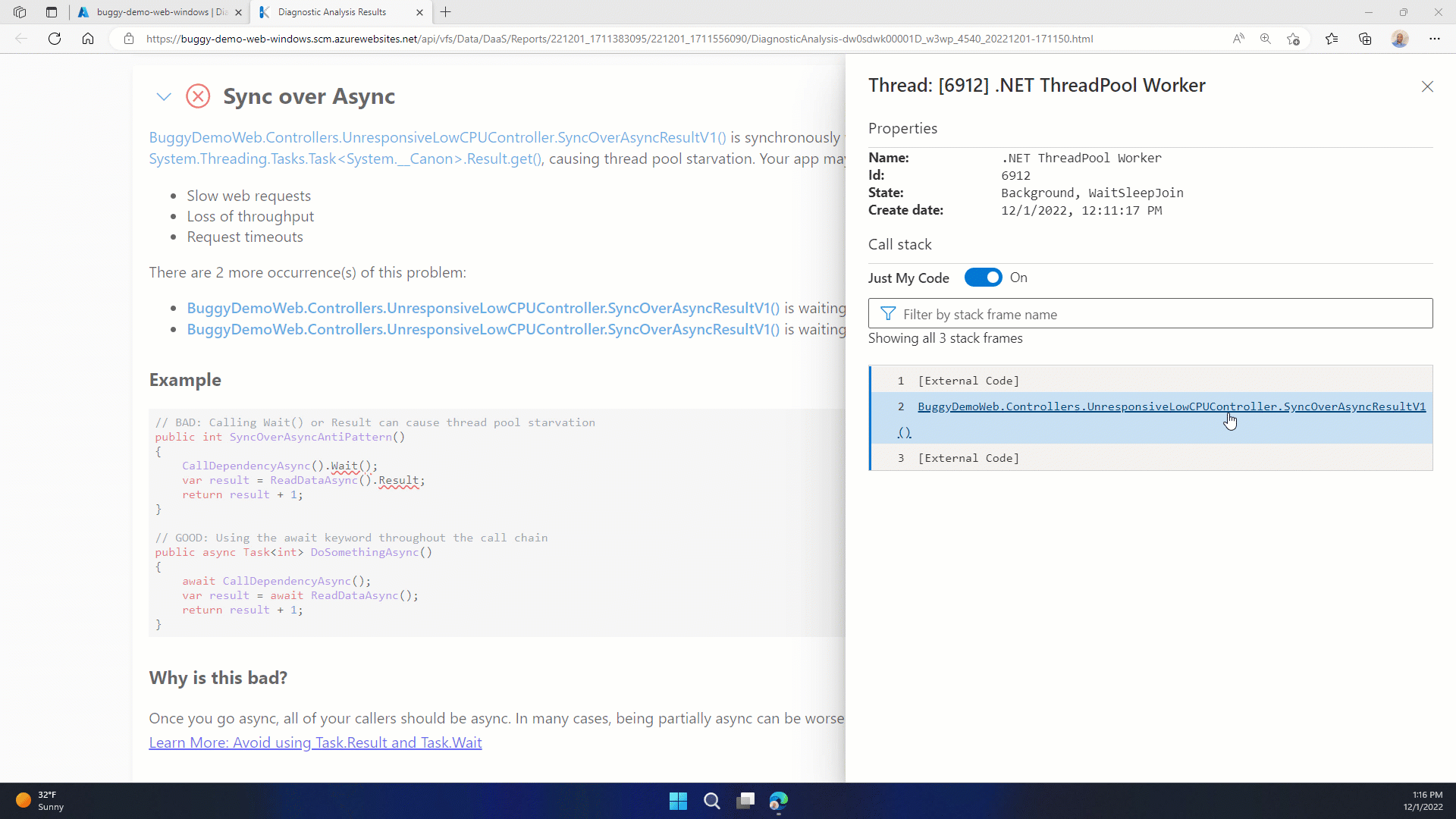1456x819 pixels.
Task: Open a new browser tab
Action: 446,12
